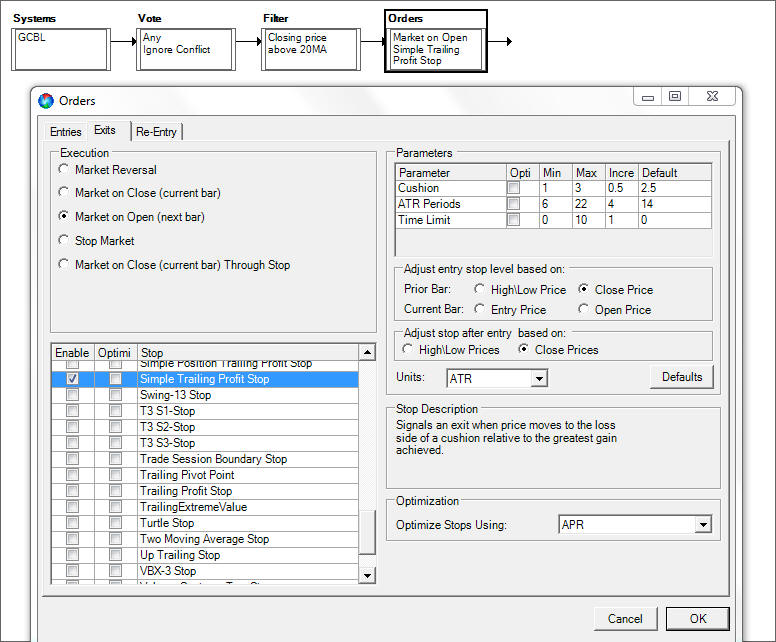The image size is (776, 642).
Task: Select Simple Trailing Profit Stop row
Action: coord(205,379)
